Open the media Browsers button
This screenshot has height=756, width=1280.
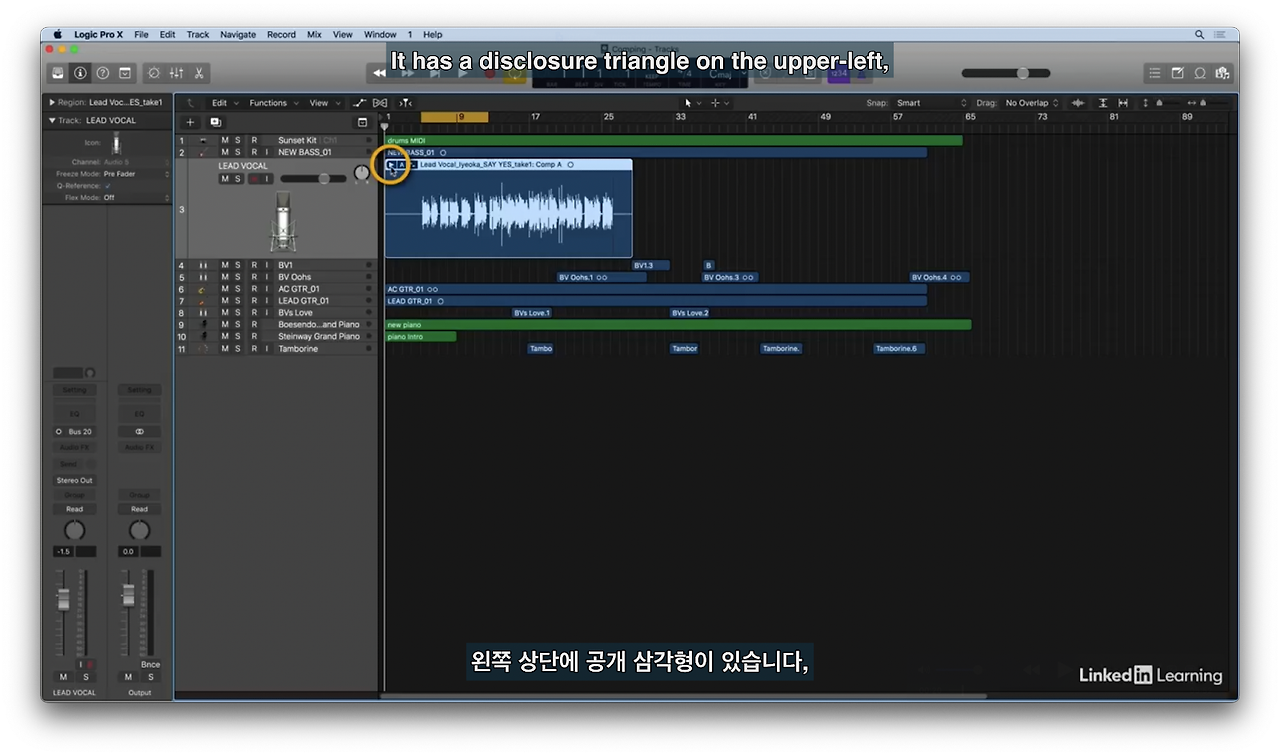click(1222, 73)
